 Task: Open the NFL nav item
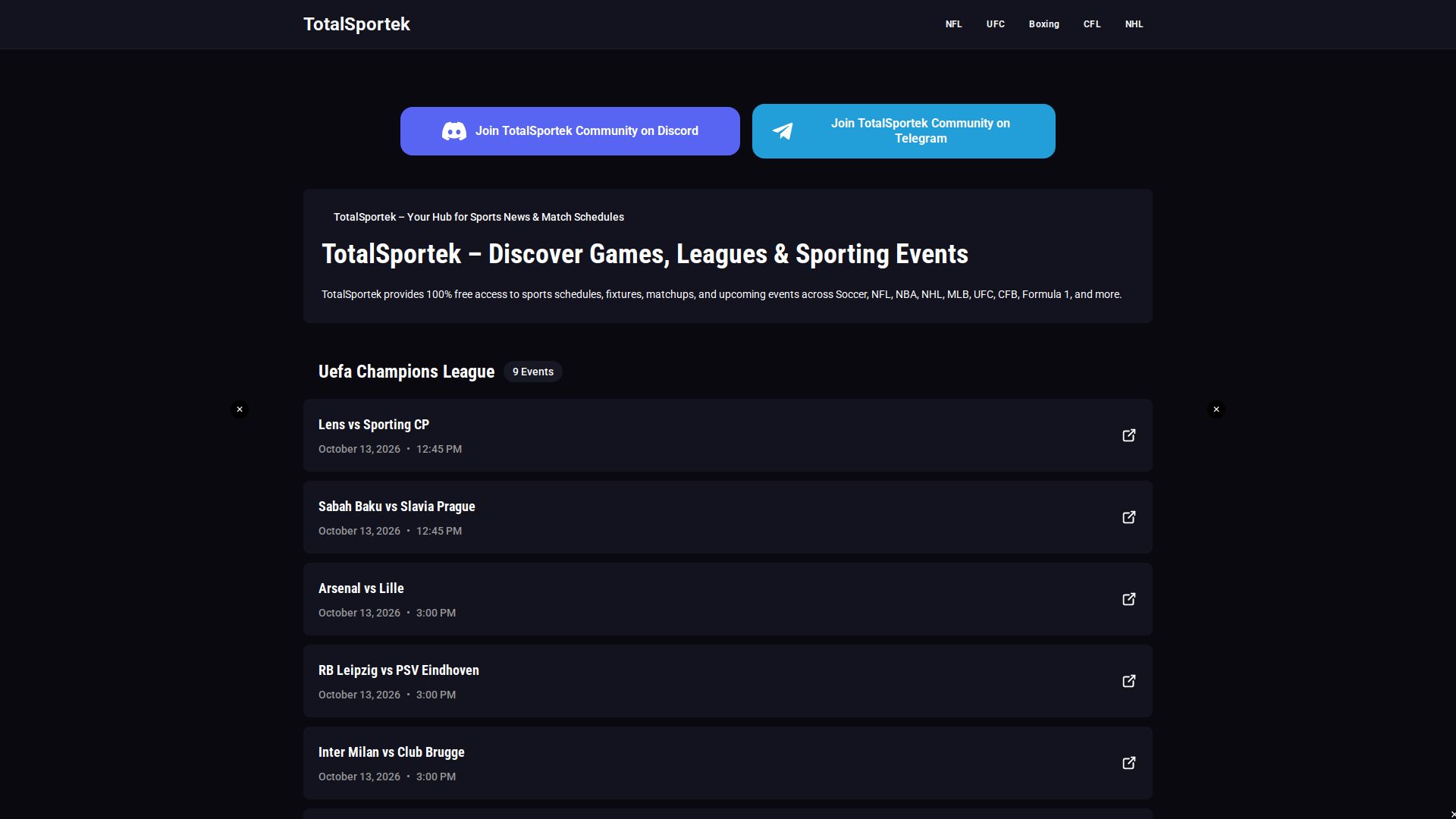click(953, 24)
